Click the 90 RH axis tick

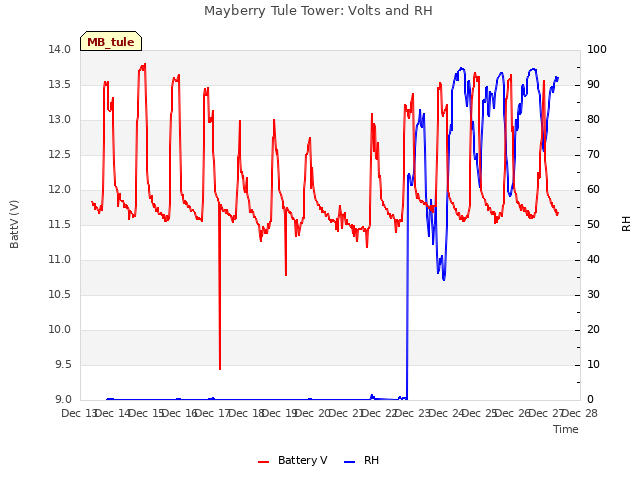click(x=593, y=84)
